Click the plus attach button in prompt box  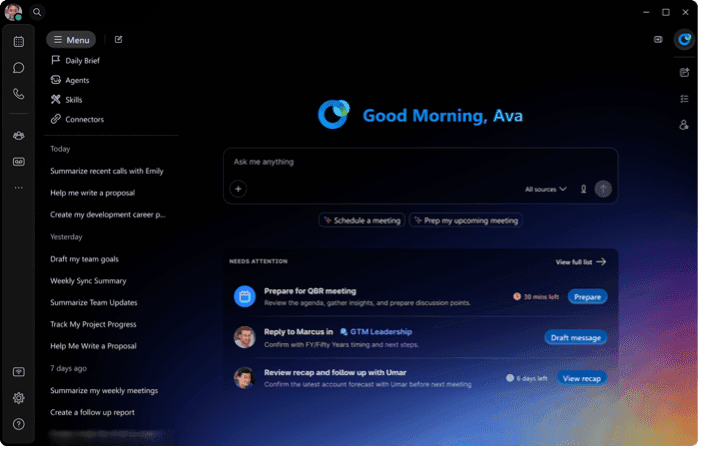[238, 189]
